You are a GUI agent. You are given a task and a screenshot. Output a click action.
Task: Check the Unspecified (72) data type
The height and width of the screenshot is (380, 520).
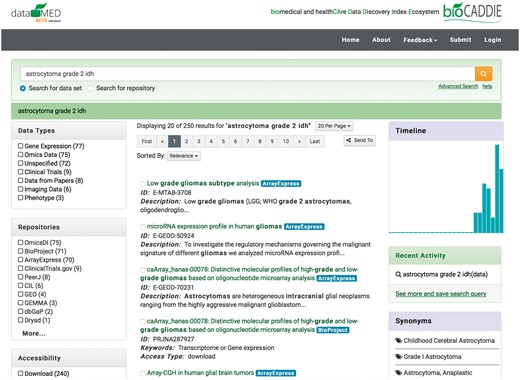[x=20, y=163]
